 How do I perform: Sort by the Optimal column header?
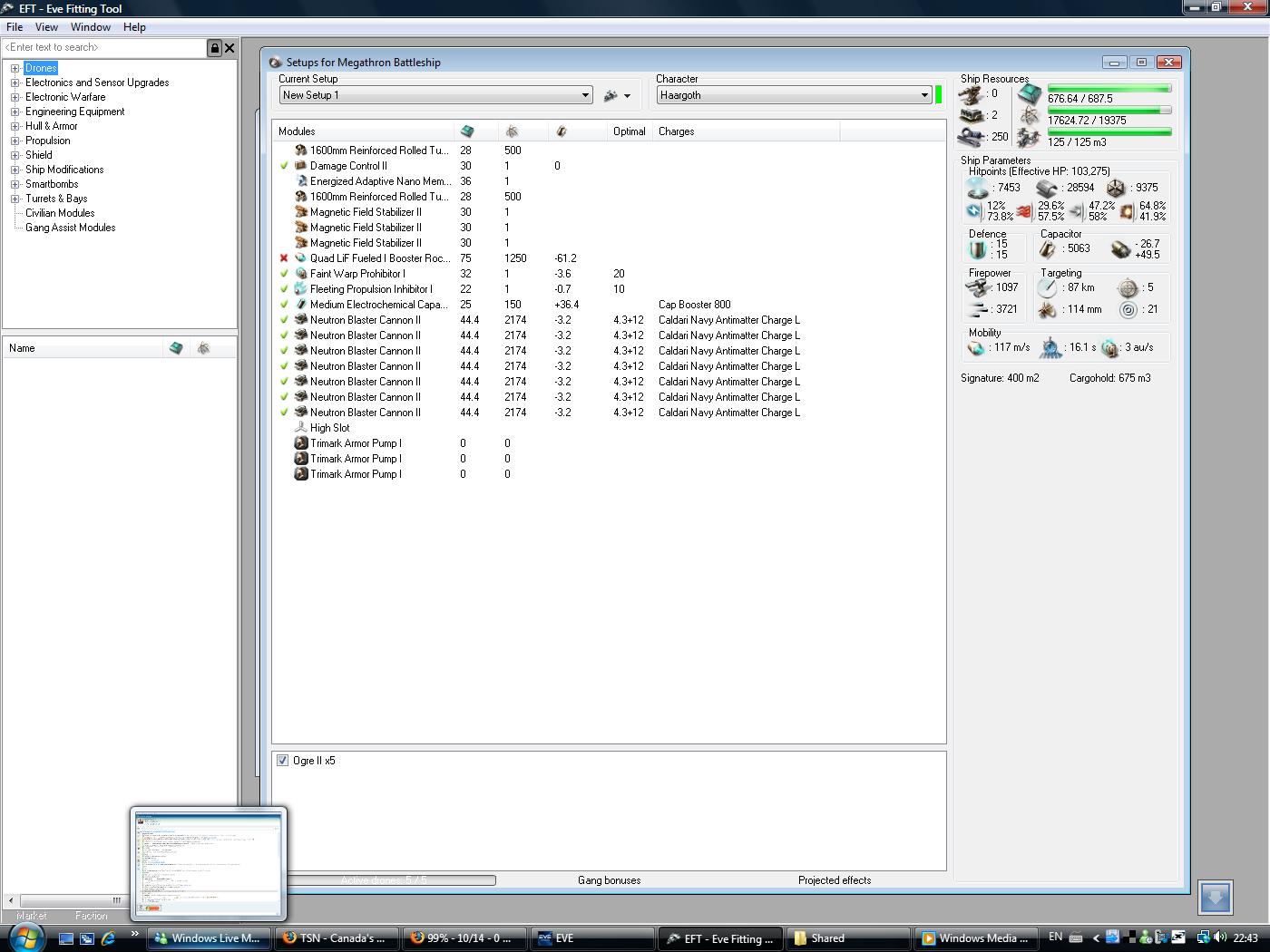629,131
